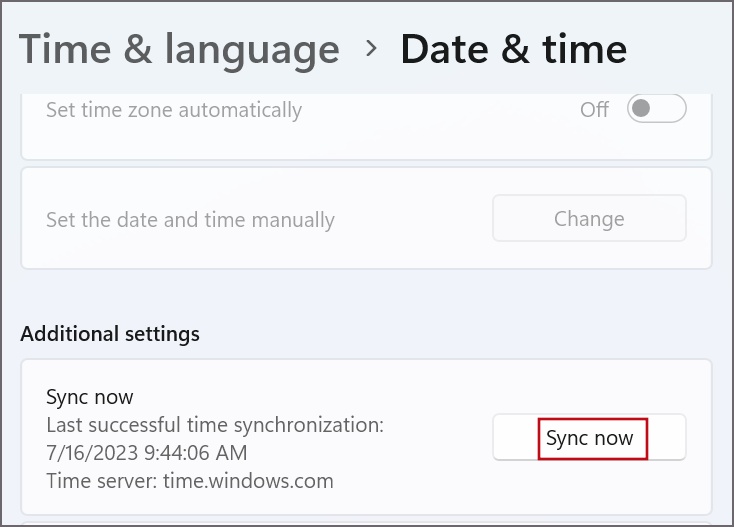Click the 7/16/2023 9:44:06 AM timestamp
Screen dimensions: 734x527
[147, 453]
